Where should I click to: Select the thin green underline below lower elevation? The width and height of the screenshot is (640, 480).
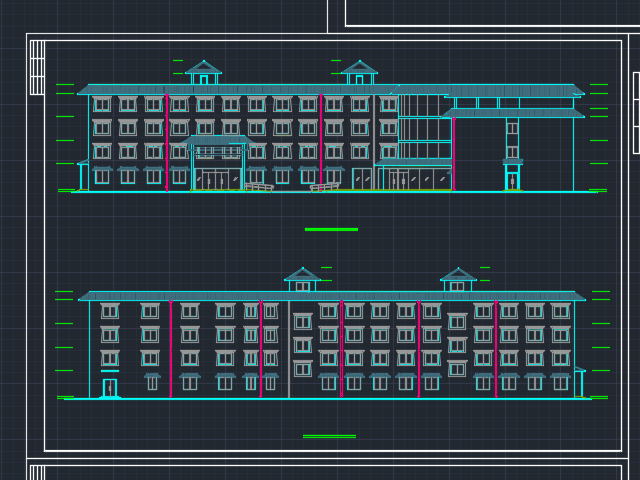pyautogui.click(x=329, y=436)
